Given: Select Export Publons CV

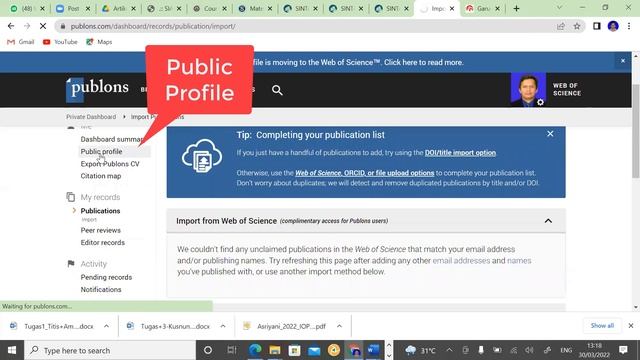Looking at the screenshot, I should pyautogui.click(x=110, y=164).
